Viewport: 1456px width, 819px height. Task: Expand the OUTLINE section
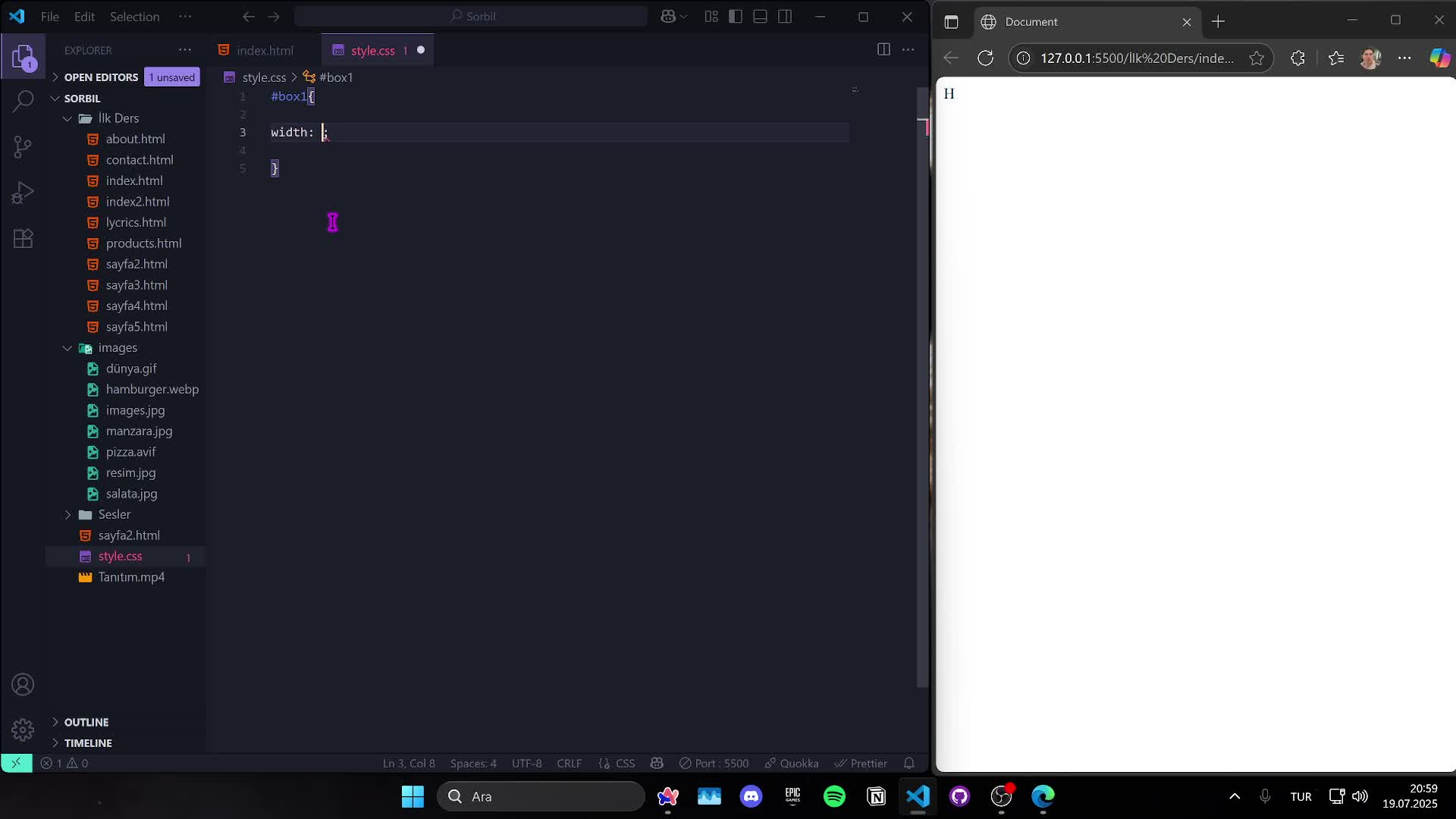point(86,722)
